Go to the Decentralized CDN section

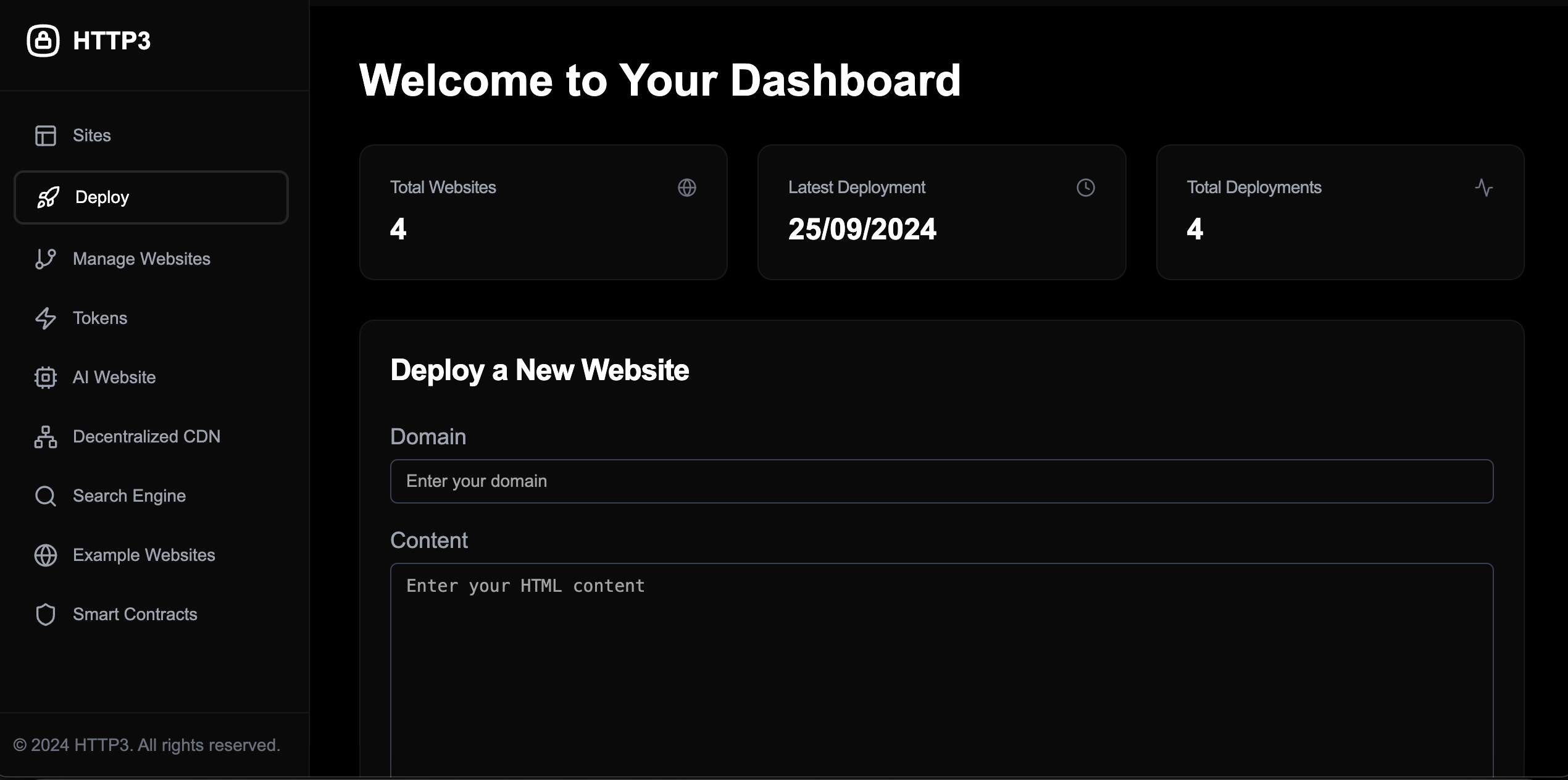pos(146,437)
